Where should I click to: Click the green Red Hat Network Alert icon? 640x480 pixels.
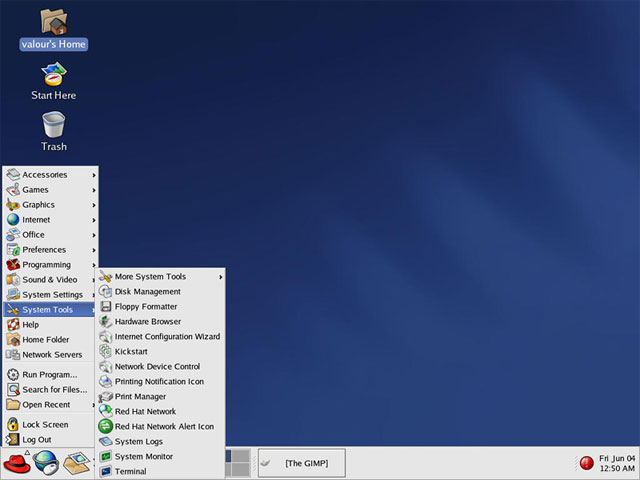[x=105, y=427]
